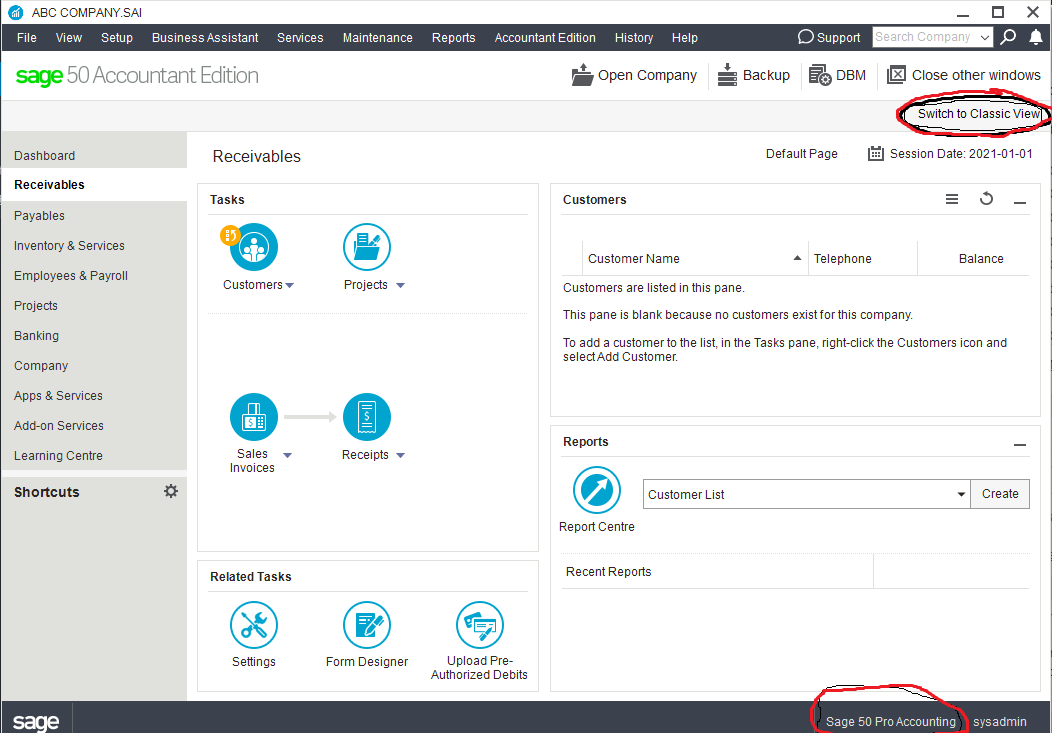The width and height of the screenshot is (1052, 733).
Task: Expand the Receipts dropdown arrow
Action: [401, 455]
